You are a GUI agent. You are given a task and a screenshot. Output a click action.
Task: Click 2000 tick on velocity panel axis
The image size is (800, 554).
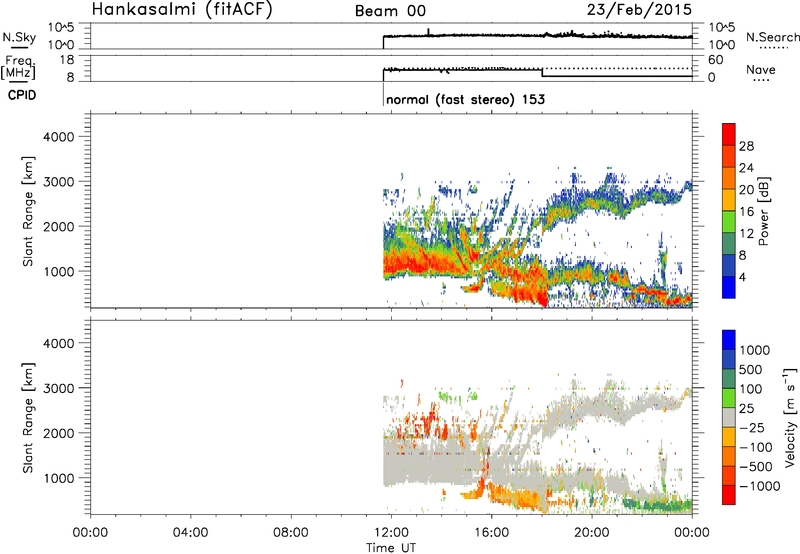click(59, 433)
